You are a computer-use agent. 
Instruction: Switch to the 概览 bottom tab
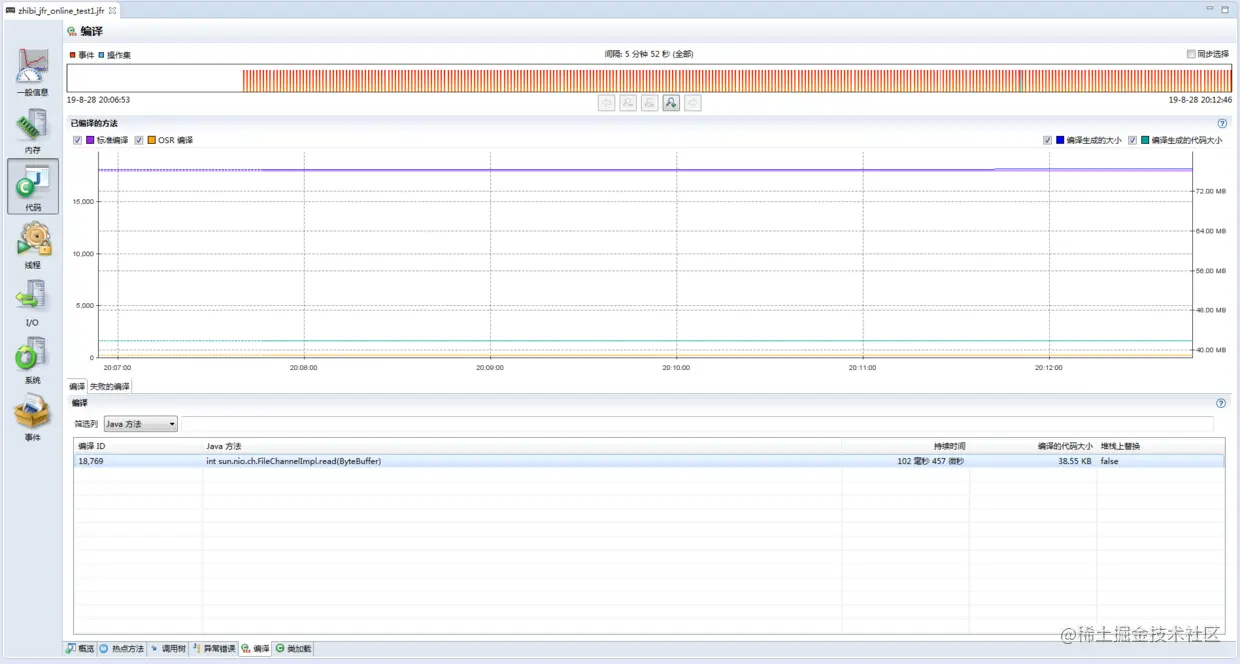click(x=80, y=649)
